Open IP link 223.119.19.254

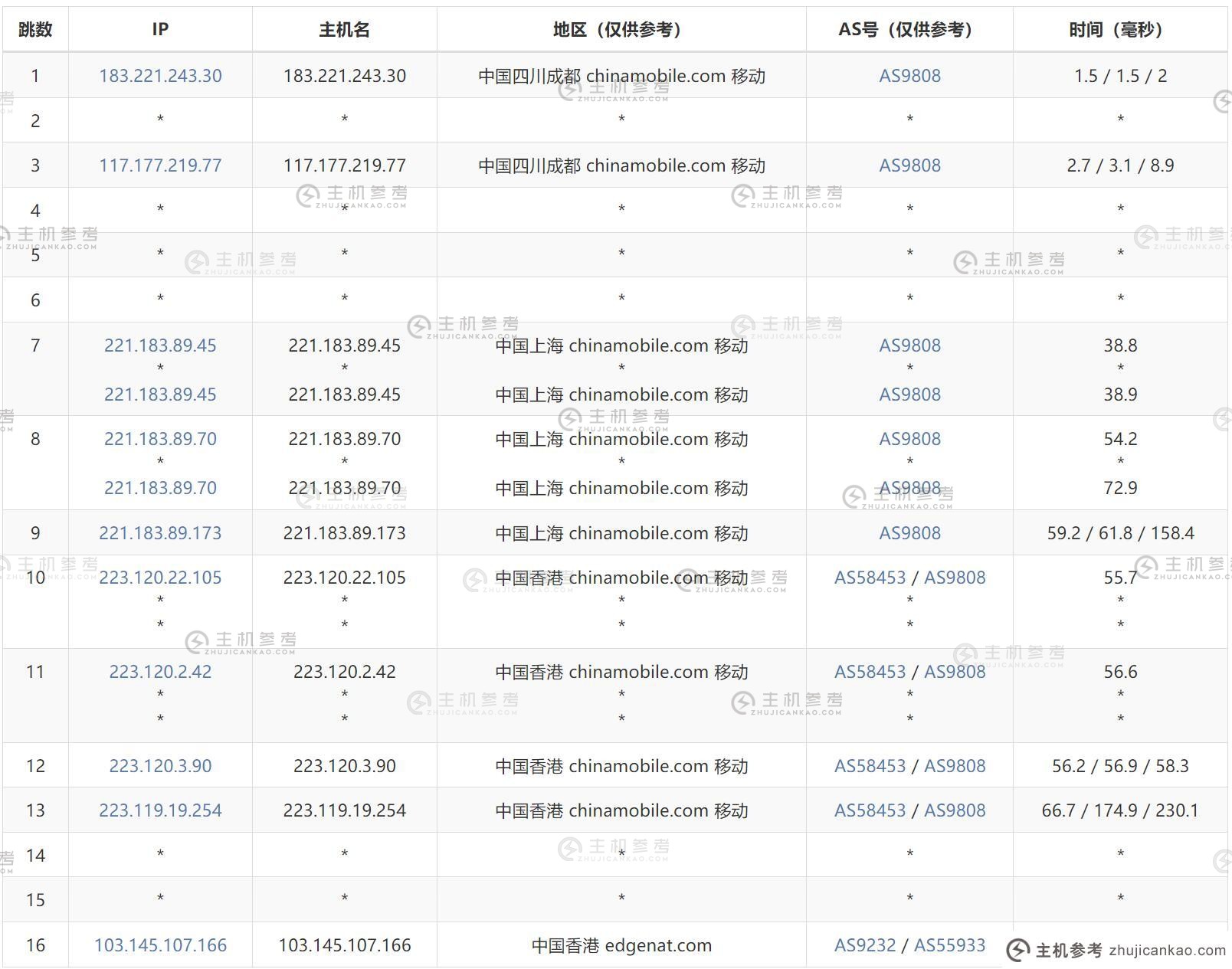pyautogui.click(x=160, y=810)
